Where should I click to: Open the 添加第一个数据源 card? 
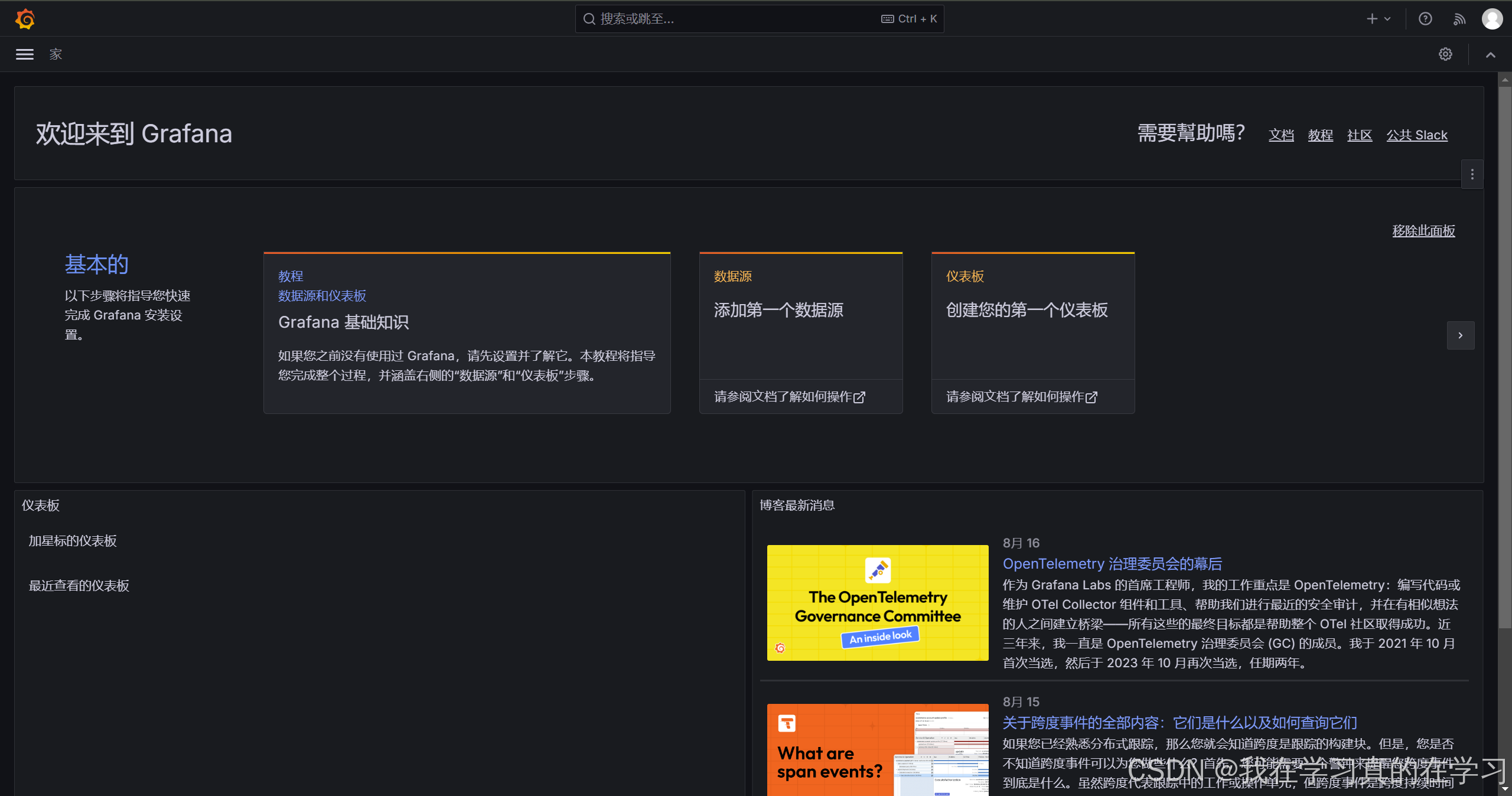[801, 316]
